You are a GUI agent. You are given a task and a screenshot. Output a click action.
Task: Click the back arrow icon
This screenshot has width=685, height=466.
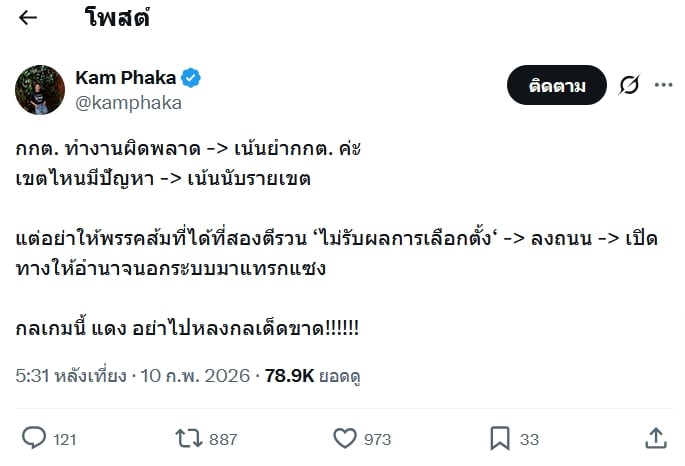tap(28, 18)
